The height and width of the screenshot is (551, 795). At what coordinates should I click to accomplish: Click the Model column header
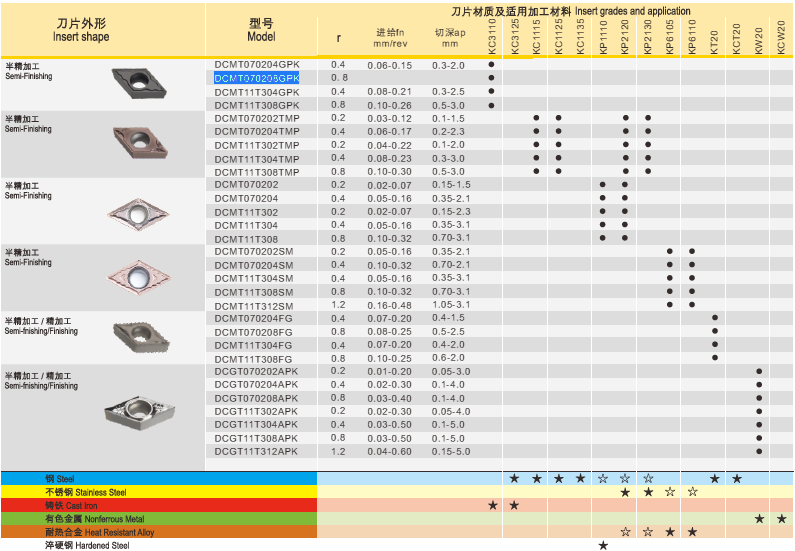click(261, 30)
